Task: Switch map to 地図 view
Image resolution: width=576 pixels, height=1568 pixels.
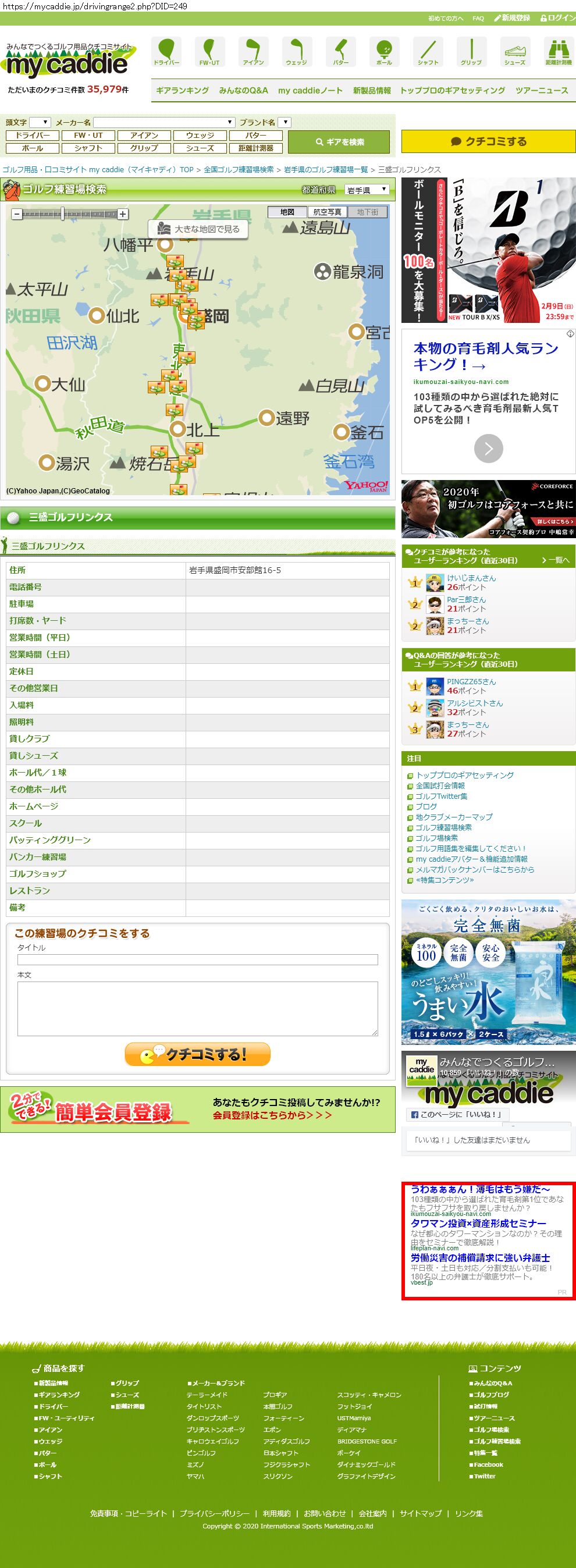Action: tap(287, 212)
